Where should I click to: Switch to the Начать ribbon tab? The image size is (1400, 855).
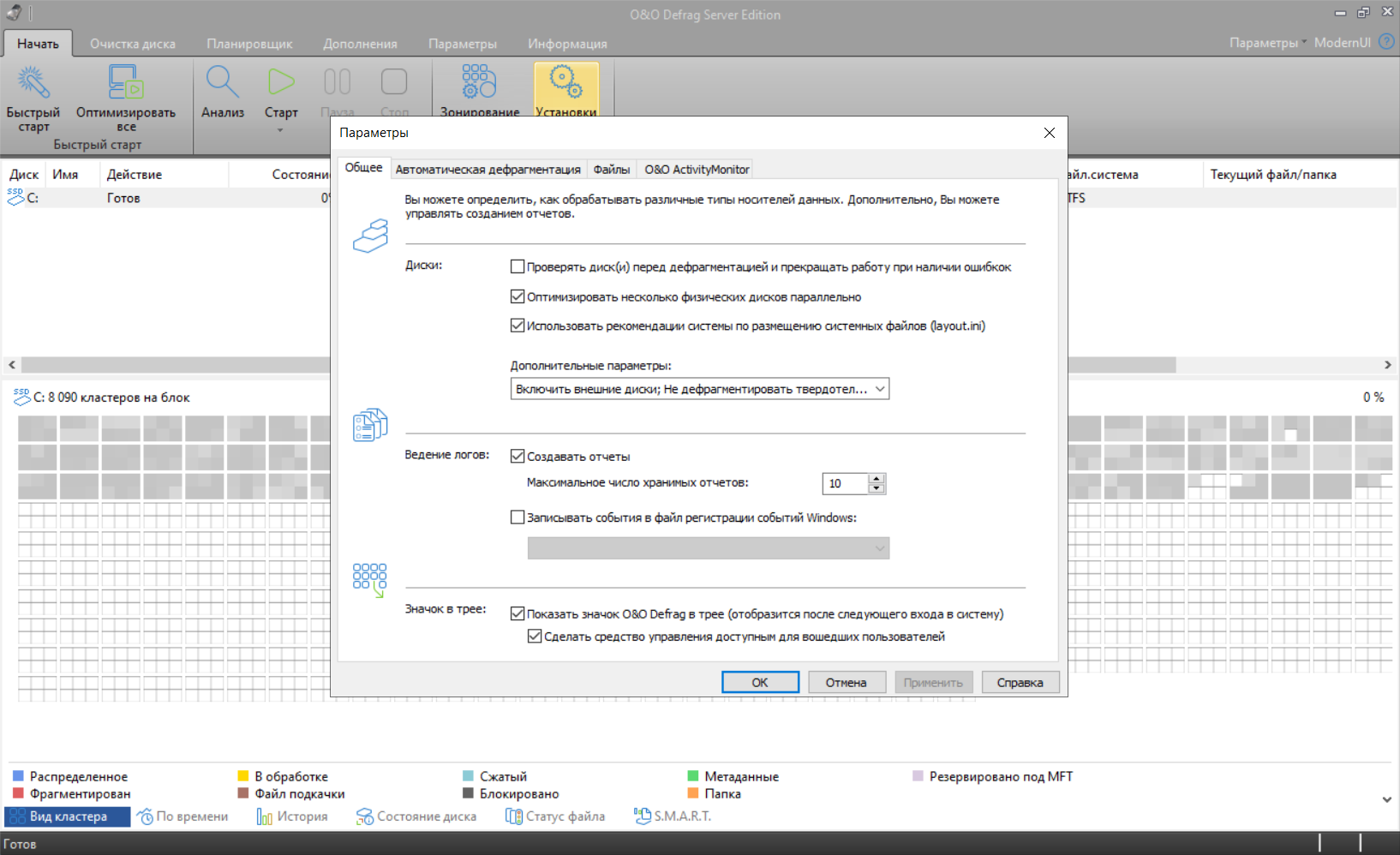[38, 44]
